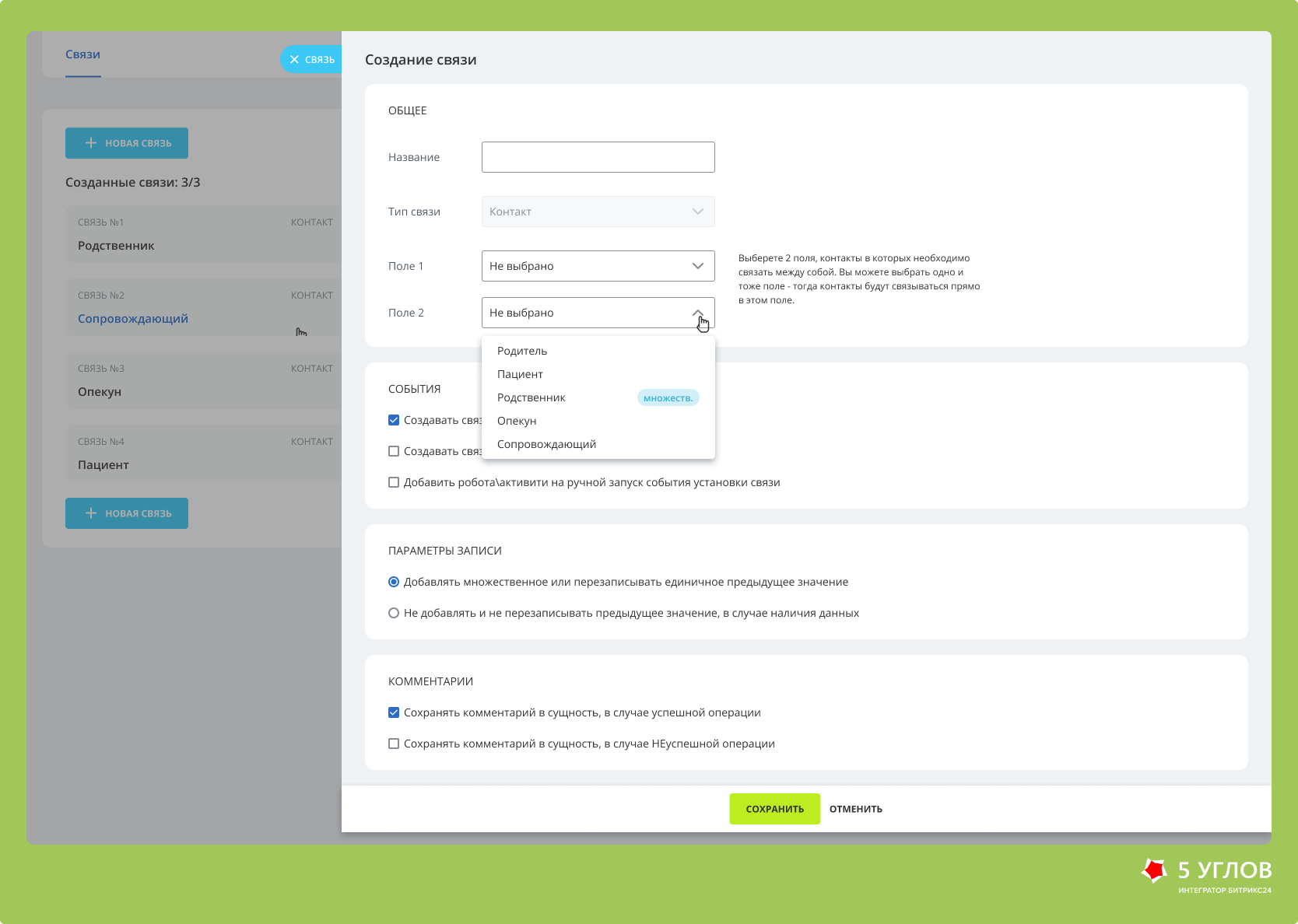
Task: Toggle checkbox for adding робота\активити manual launch
Action: (394, 482)
